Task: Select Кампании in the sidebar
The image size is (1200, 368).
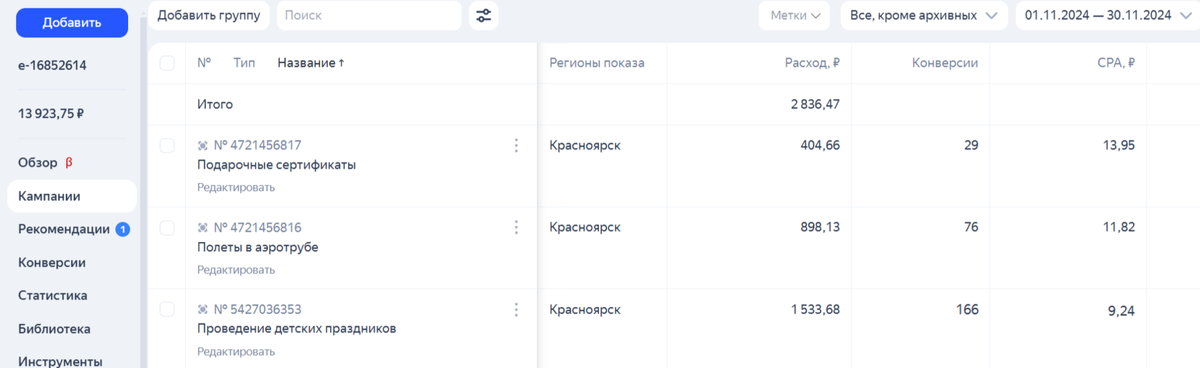Action: (x=72, y=196)
